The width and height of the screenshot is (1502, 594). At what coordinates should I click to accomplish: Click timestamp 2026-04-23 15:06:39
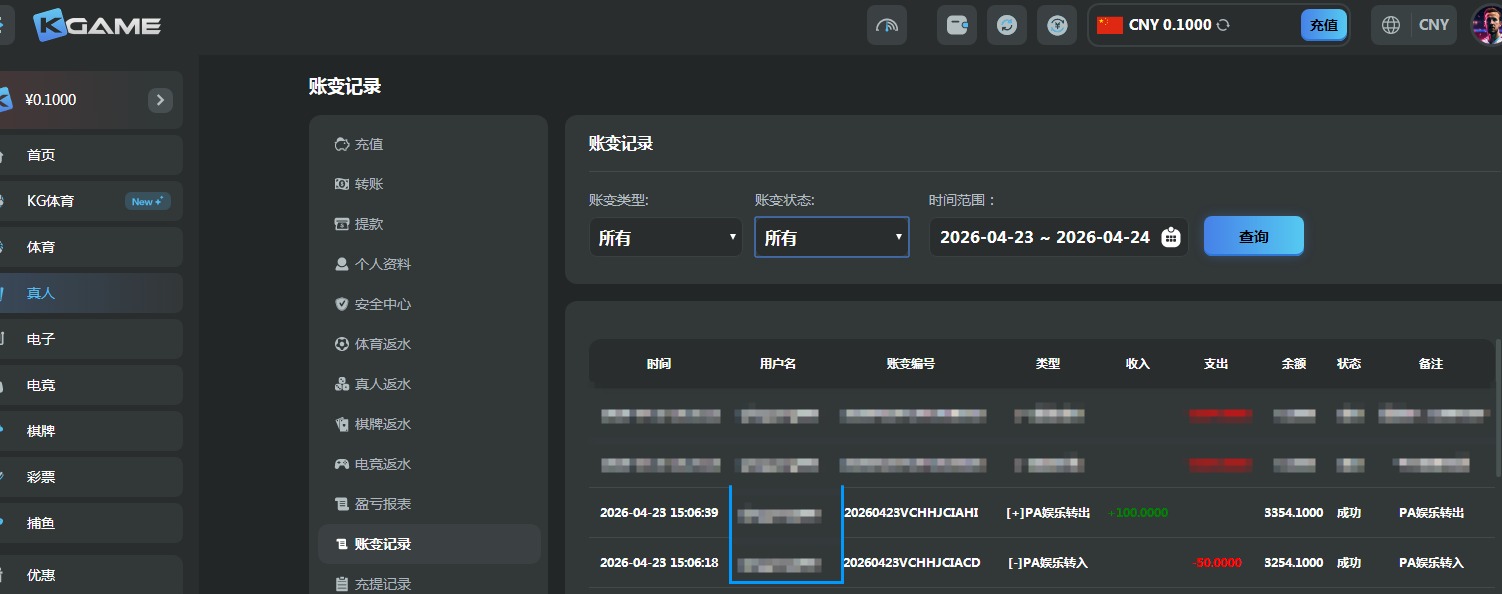coord(659,512)
